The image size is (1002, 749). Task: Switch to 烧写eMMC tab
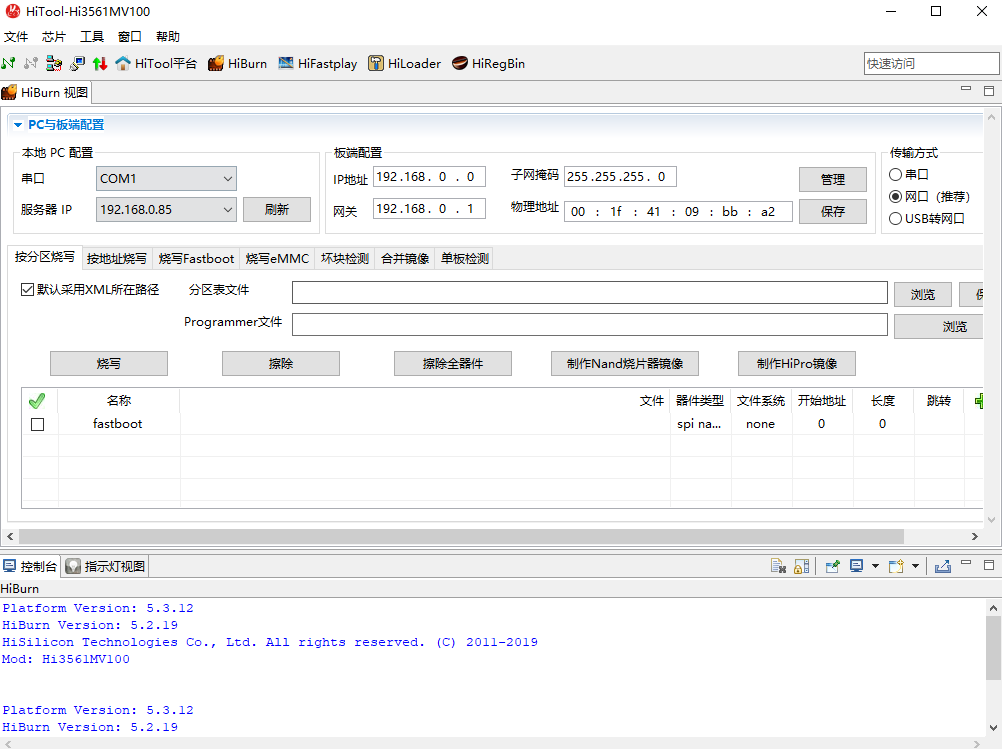[x=277, y=258]
